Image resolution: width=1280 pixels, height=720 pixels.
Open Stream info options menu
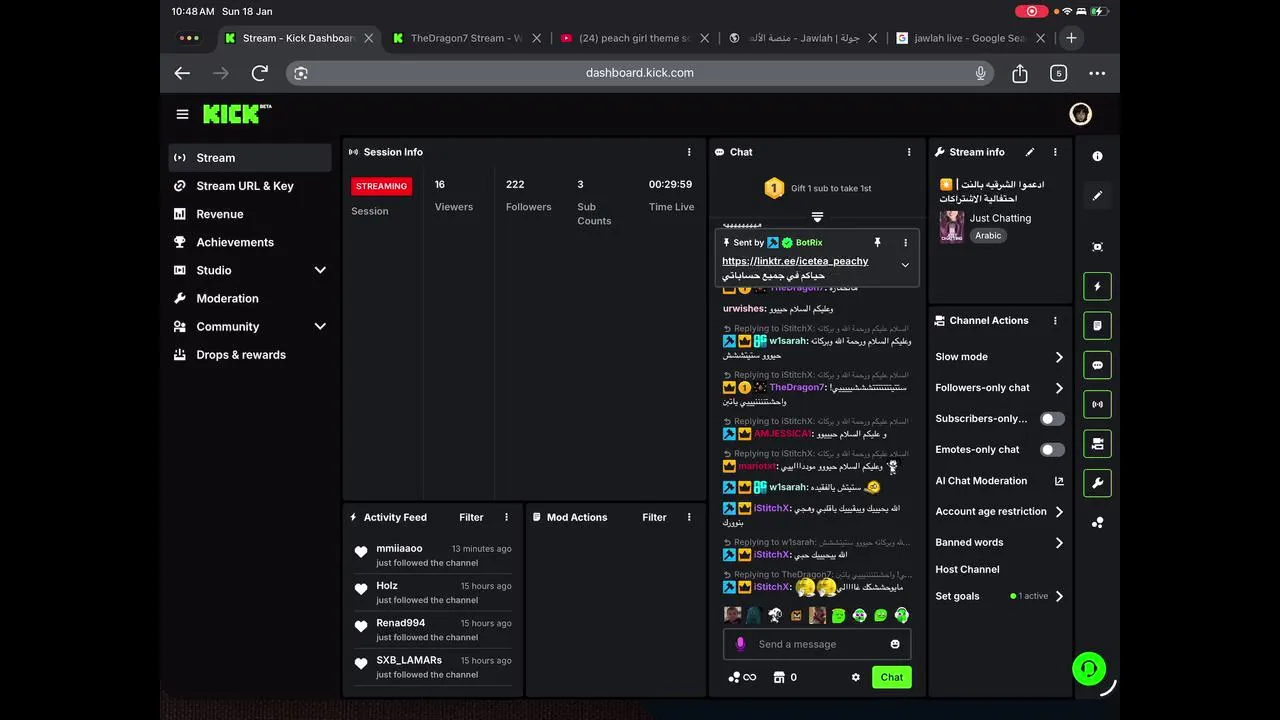pyautogui.click(x=1055, y=152)
